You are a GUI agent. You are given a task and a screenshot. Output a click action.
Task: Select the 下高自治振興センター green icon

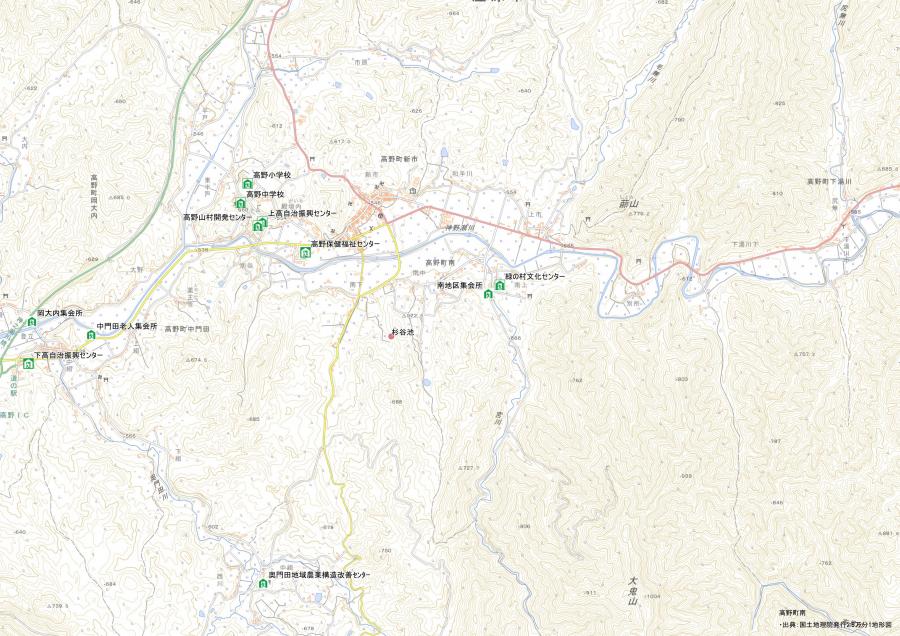[x=28, y=363]
